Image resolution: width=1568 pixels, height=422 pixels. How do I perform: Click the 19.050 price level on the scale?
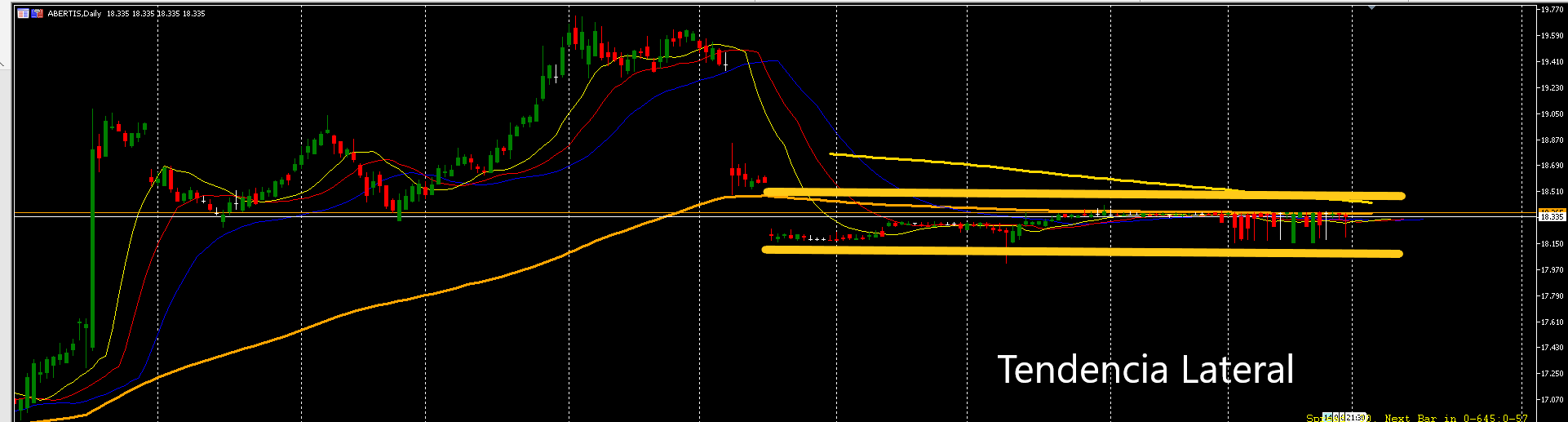click(1551, 114)
